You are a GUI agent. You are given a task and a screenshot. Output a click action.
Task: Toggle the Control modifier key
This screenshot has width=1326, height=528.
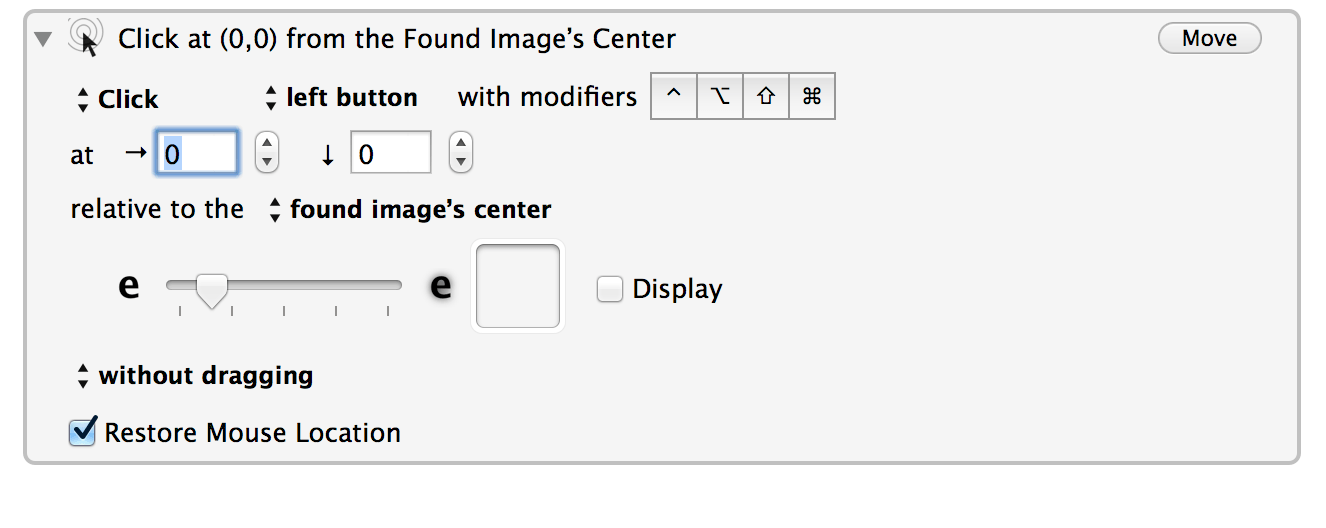pyautogui.click(x=674, y=97)
